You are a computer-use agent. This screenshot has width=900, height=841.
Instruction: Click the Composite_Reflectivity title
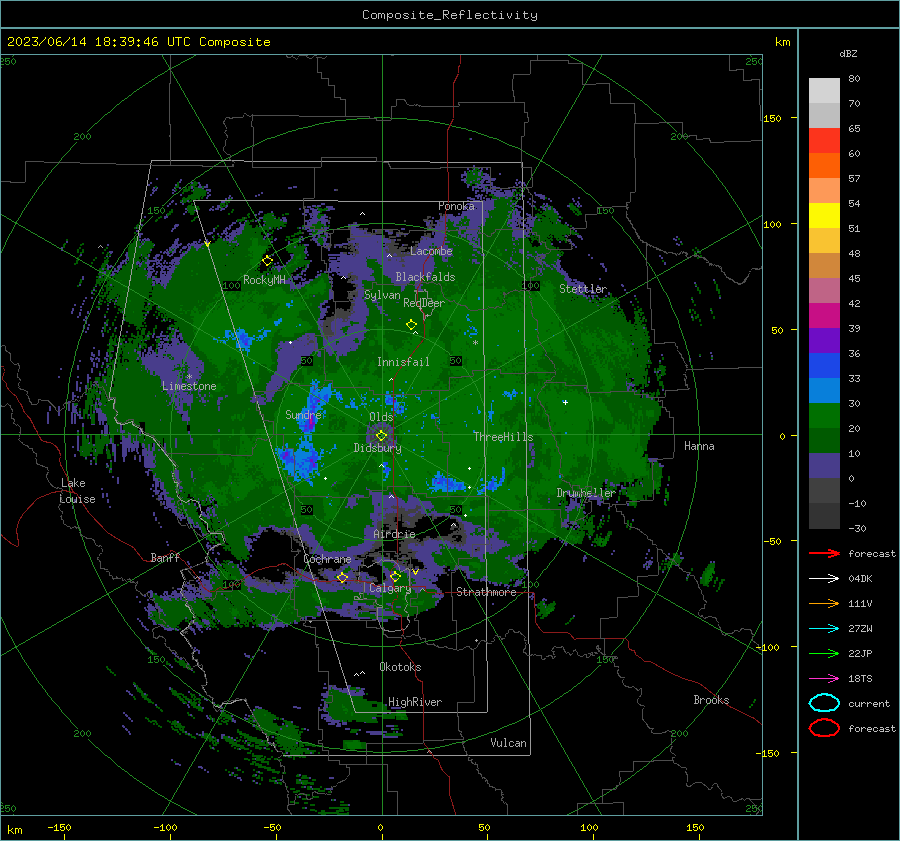click(450, 15)
